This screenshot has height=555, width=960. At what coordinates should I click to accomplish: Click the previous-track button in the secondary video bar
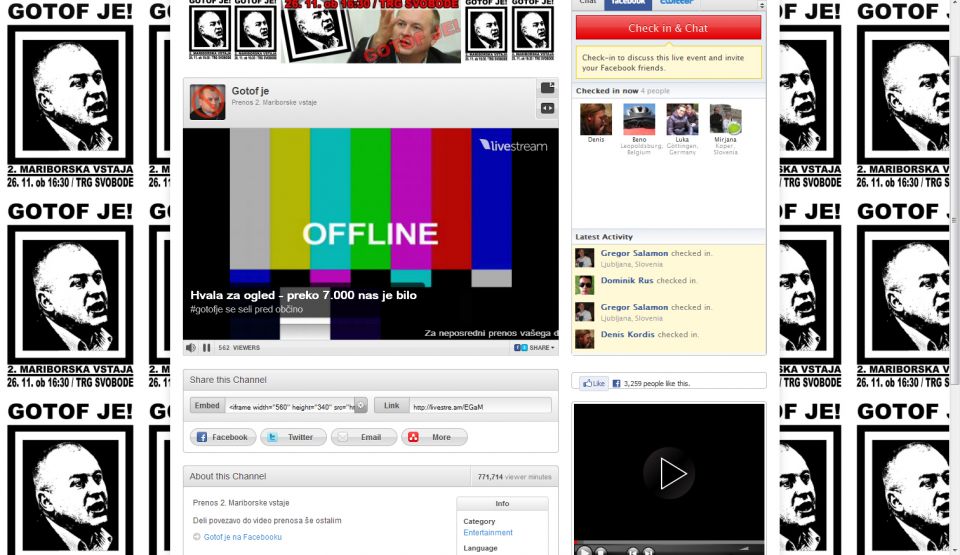pyautogui.click(x=632, y=551)
